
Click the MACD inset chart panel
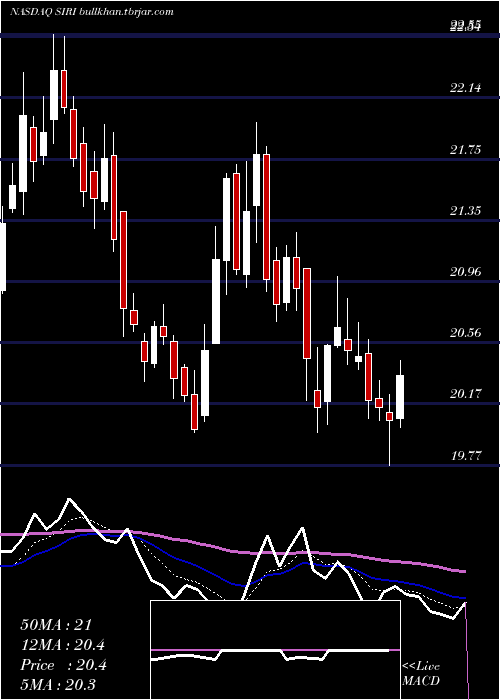[275, 650]
